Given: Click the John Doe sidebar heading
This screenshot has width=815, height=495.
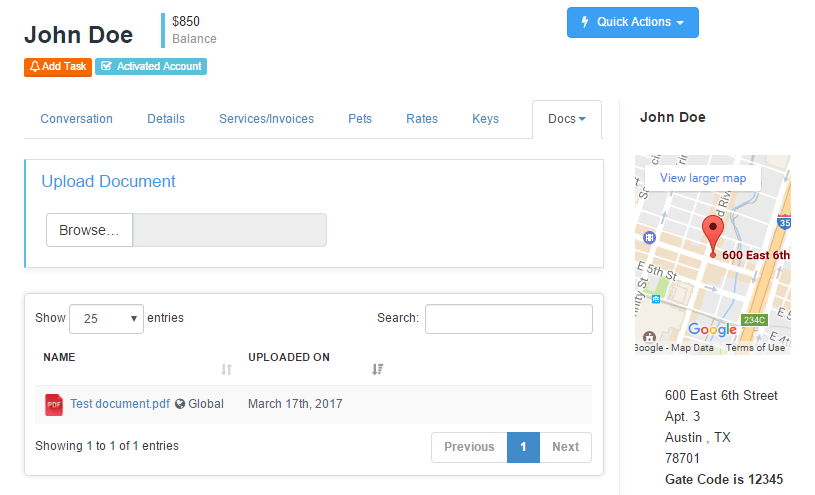Looking at the screenshot, I should (x=673, y=118).
